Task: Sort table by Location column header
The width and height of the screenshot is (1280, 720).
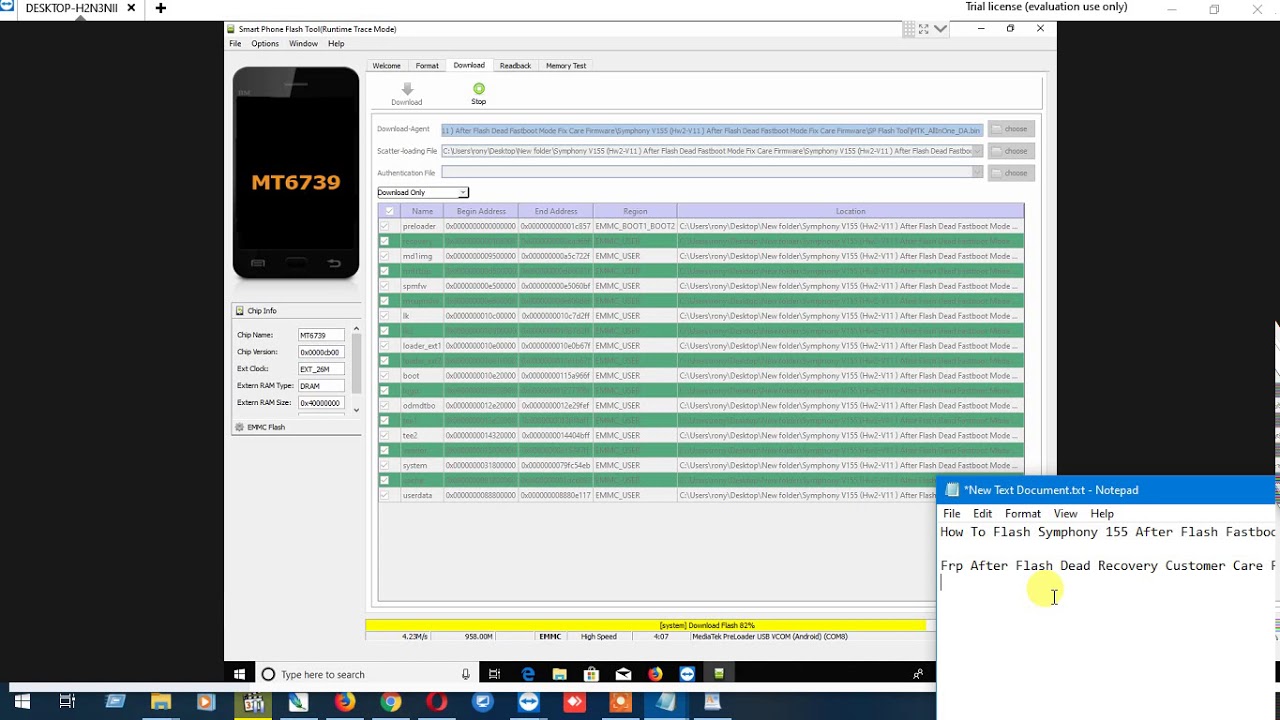Action: click(x=851, y=211)
